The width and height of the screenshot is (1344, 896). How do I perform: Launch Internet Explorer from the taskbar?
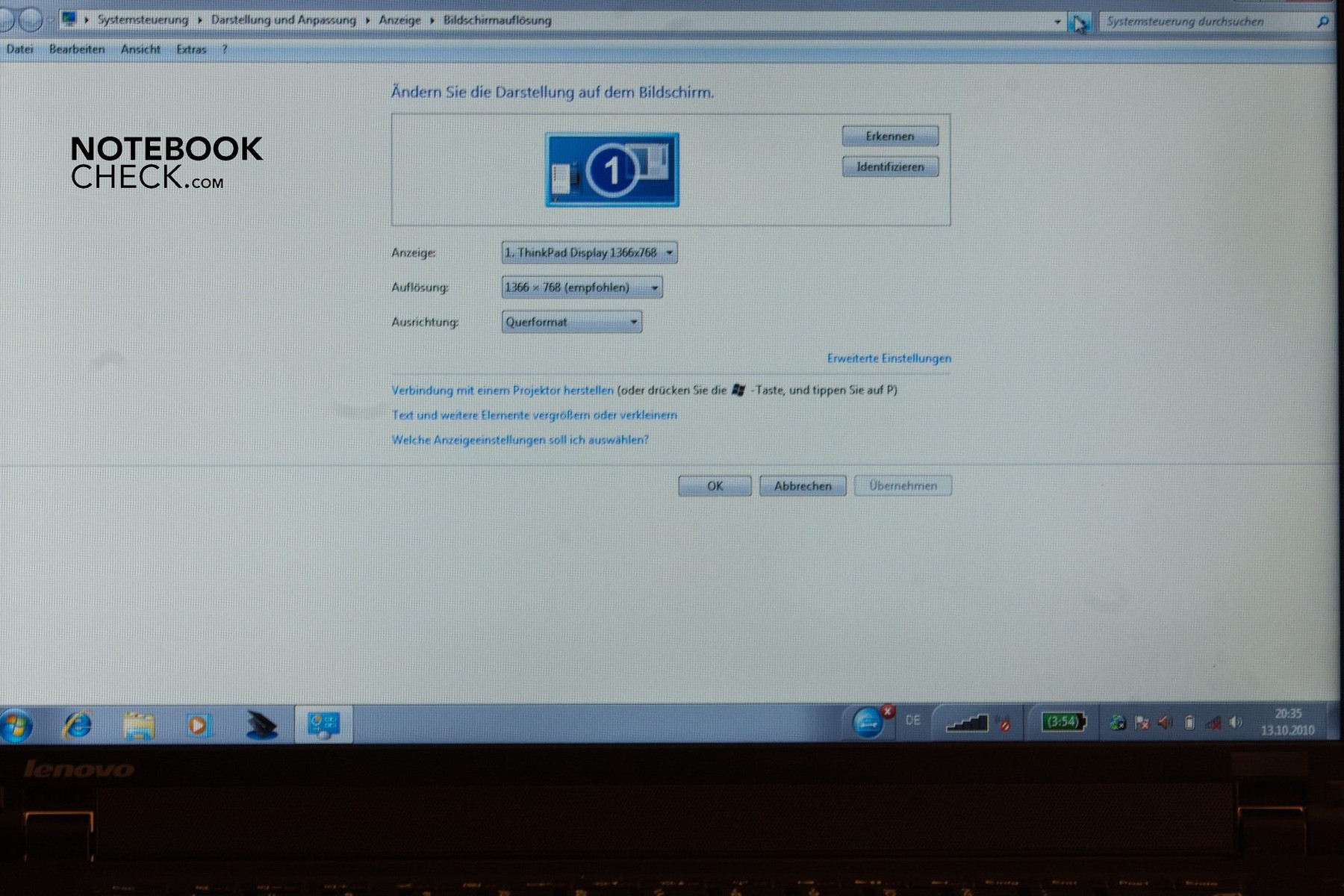(x=78, y=724)
